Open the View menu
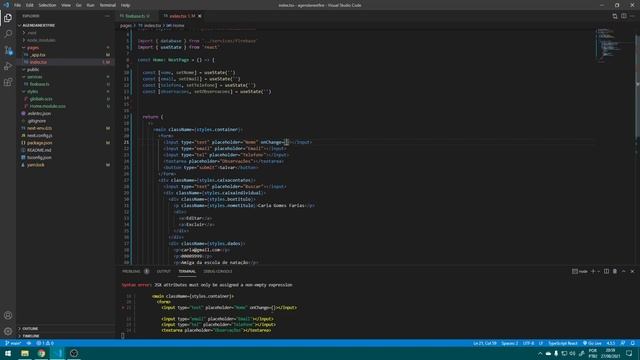Screen dimensions: 640x360 coord(66,5)
